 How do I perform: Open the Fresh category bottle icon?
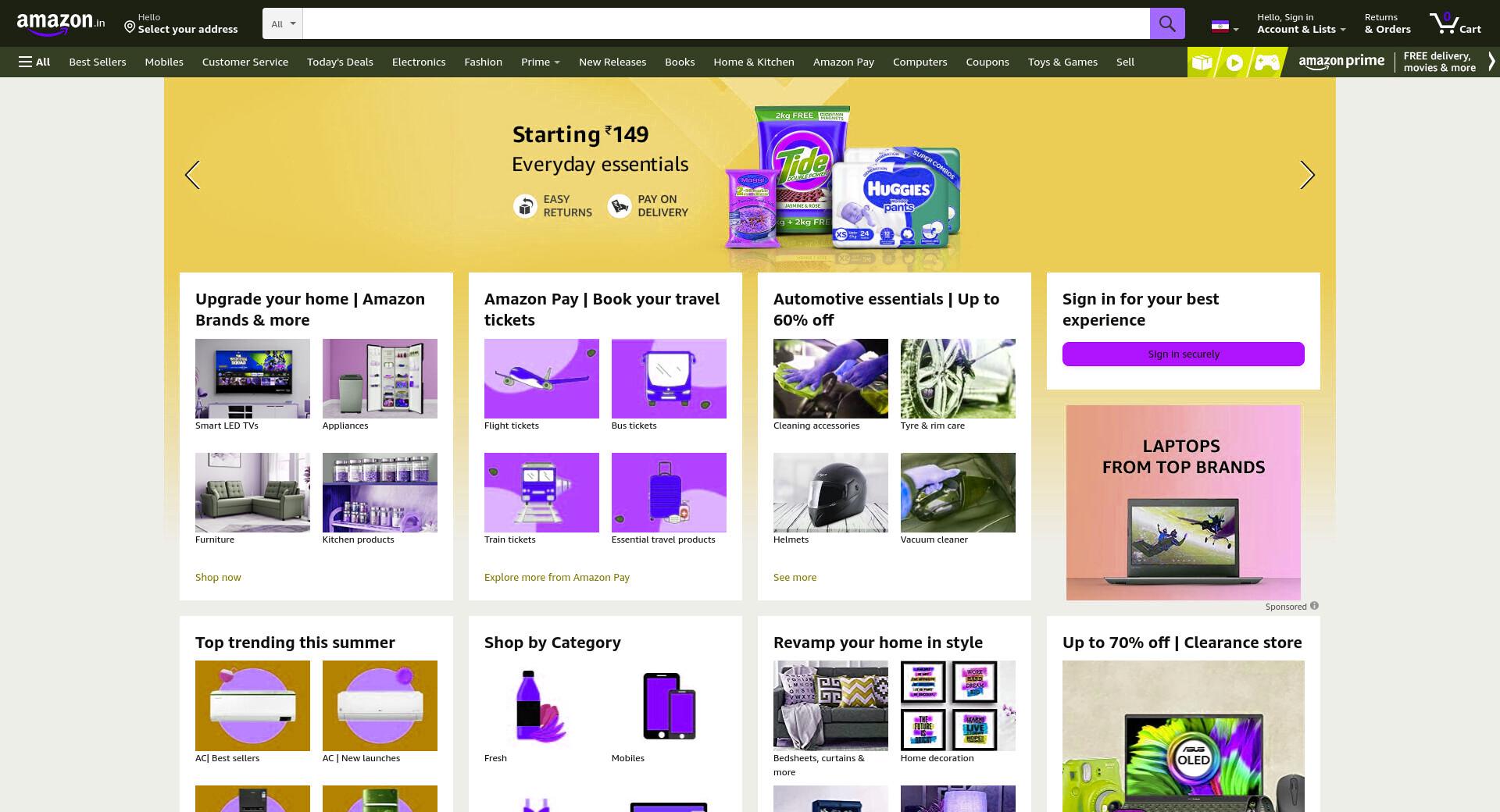(x=541, y=706)
